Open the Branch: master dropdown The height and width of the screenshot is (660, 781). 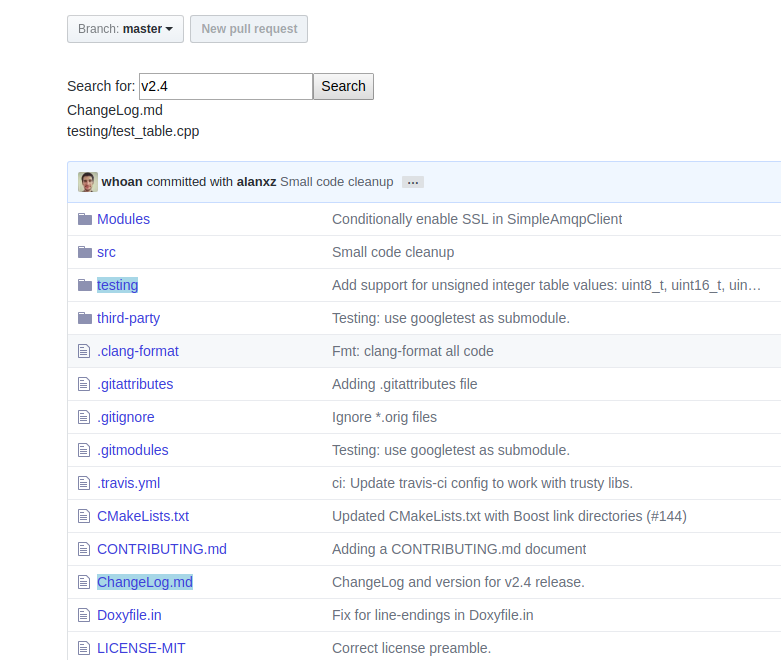pyautogui.click(x=125, y=29)
